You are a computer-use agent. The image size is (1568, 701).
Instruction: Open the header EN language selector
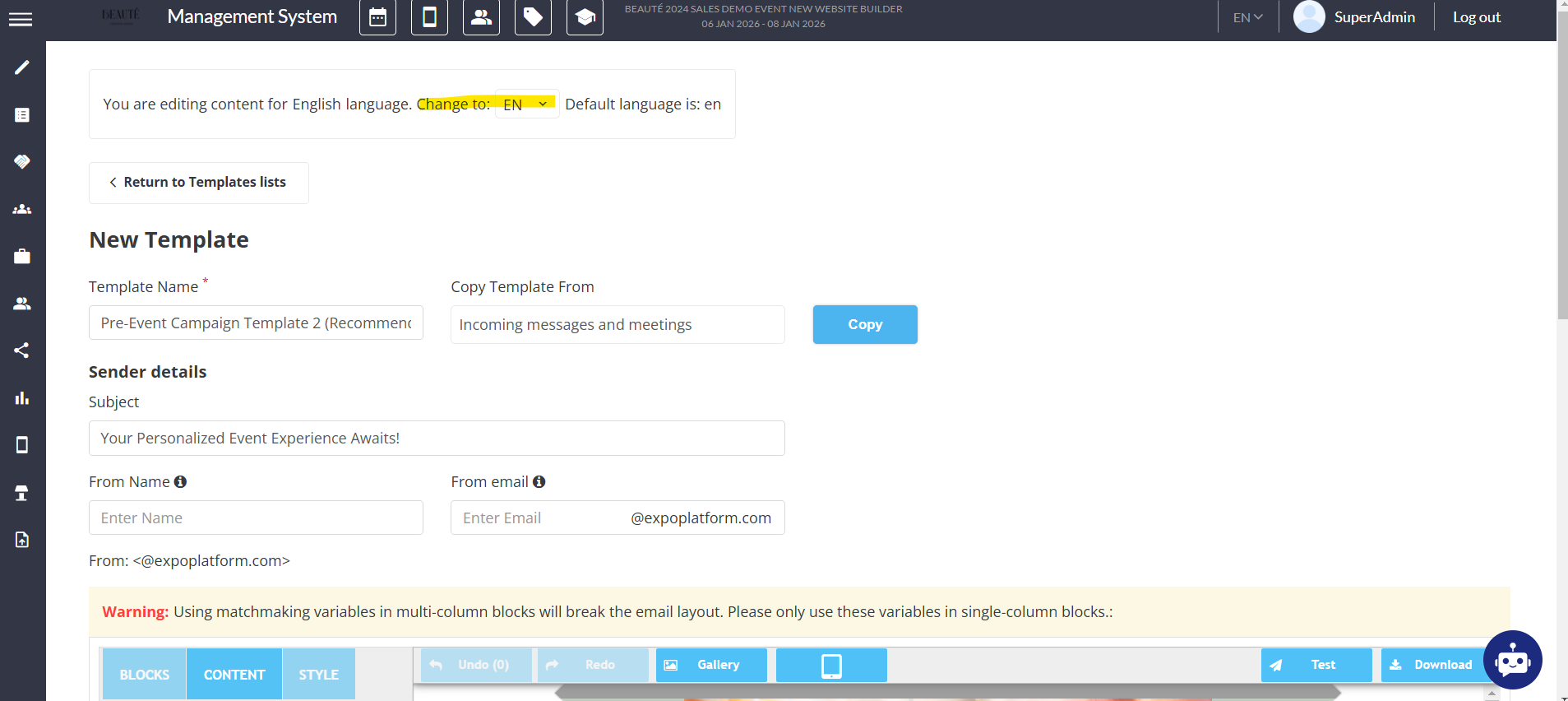pyautogui.click(x=1247, y=17)
